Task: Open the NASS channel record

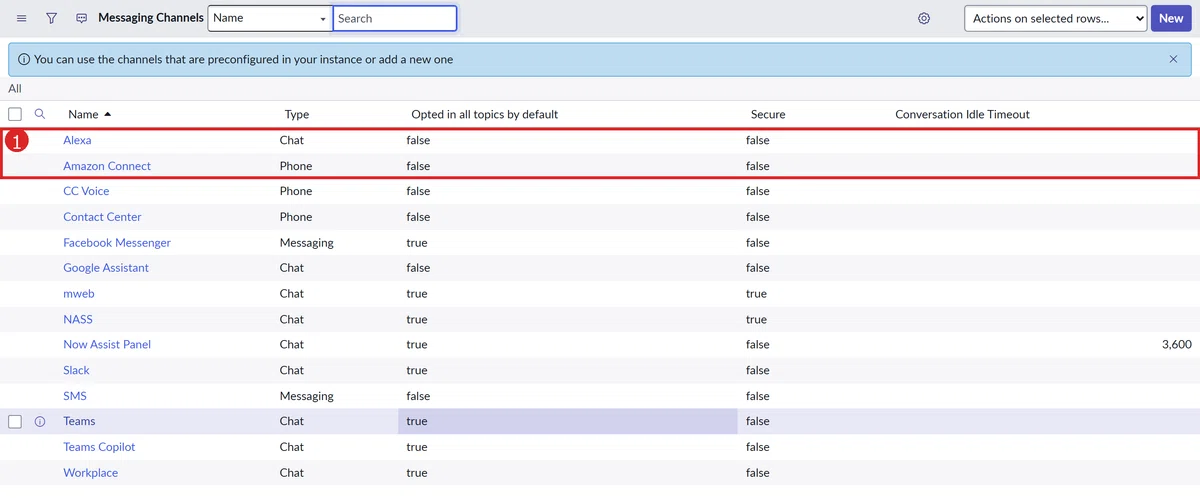Action: pyautogui.click(x=78, y=320)
